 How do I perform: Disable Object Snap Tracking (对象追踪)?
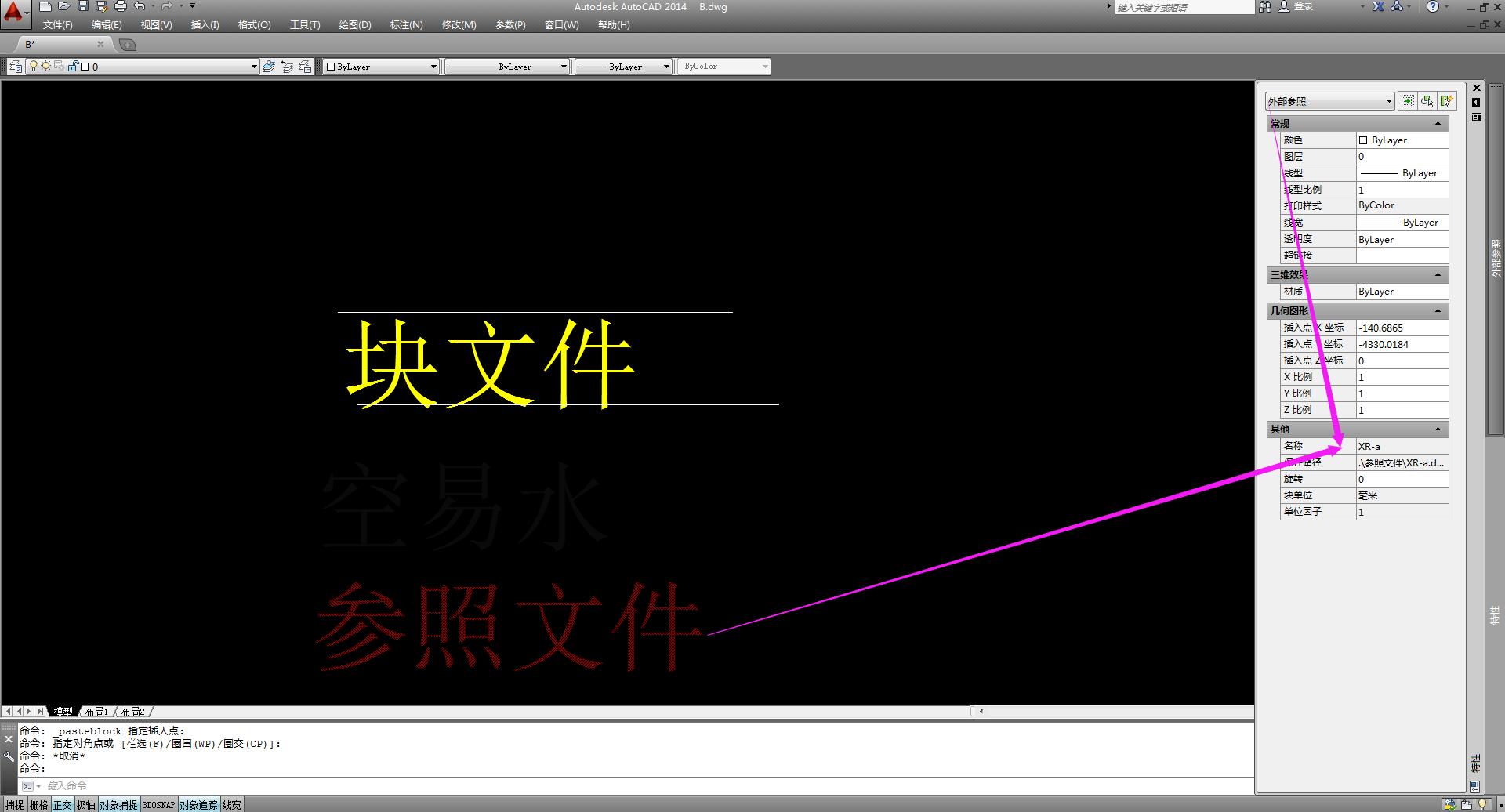click(x=199, y=805)
